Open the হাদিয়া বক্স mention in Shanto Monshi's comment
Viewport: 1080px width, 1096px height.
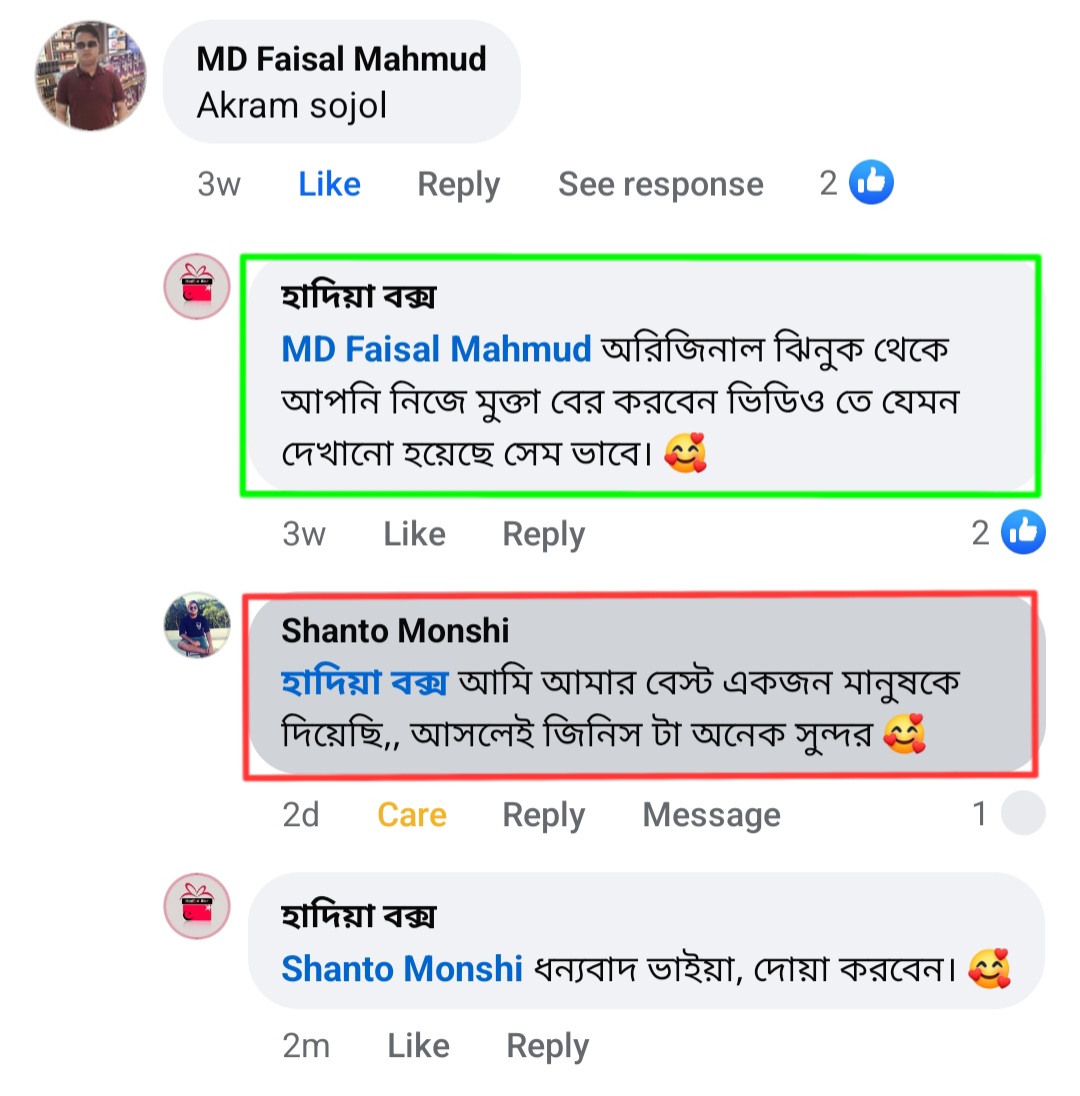(360, 681)
